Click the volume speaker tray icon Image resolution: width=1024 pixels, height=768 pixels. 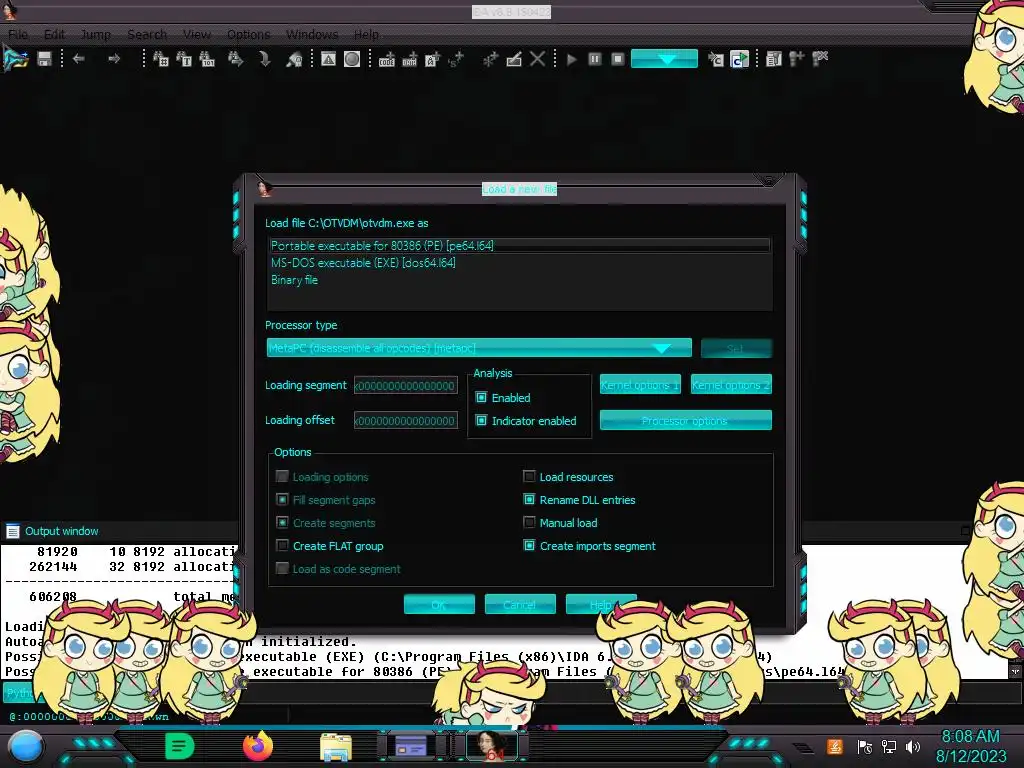pyautogui.click(x=913, y=746)
